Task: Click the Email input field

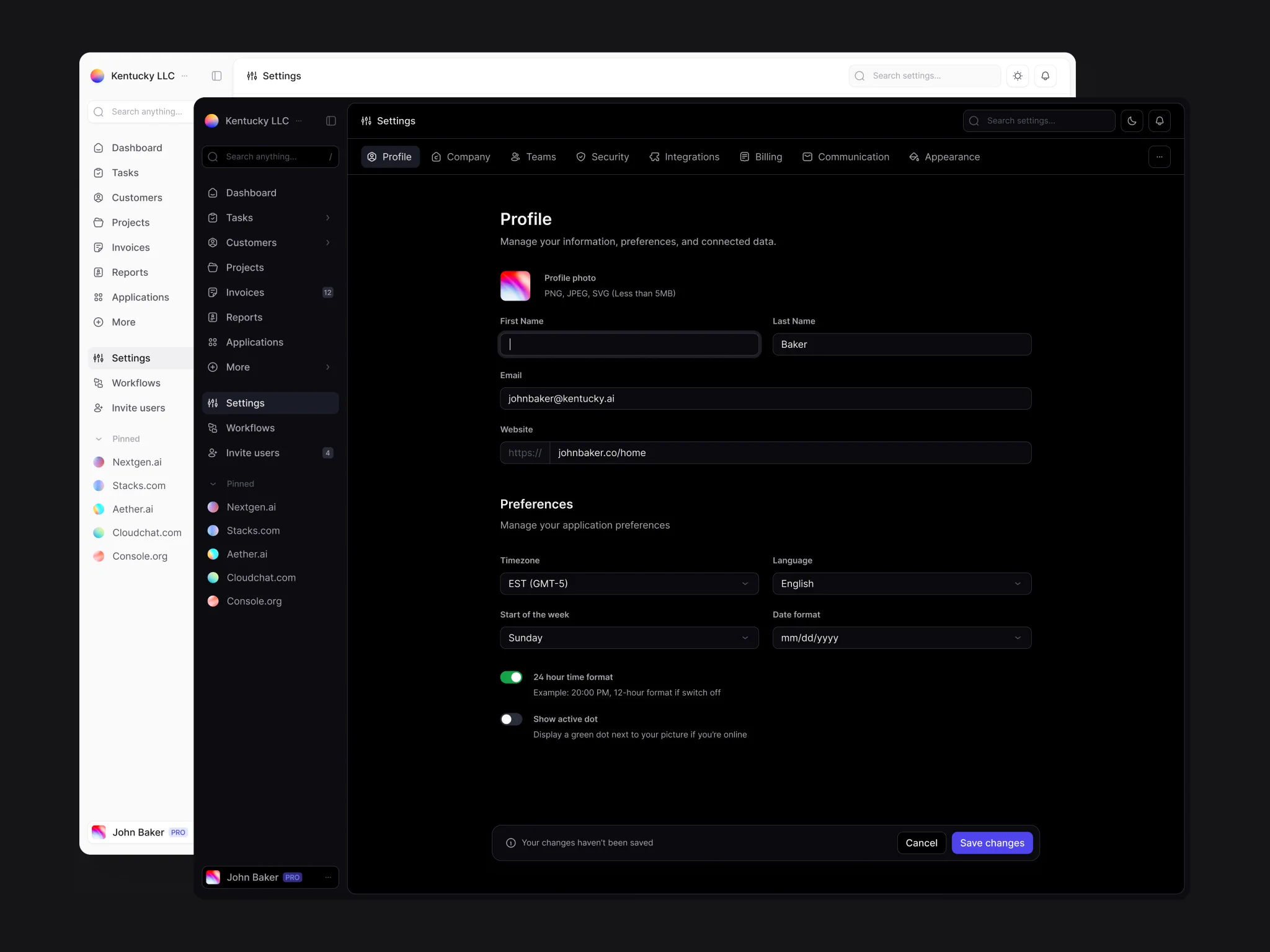Action: pyautogui.click(x=766, y=399)
